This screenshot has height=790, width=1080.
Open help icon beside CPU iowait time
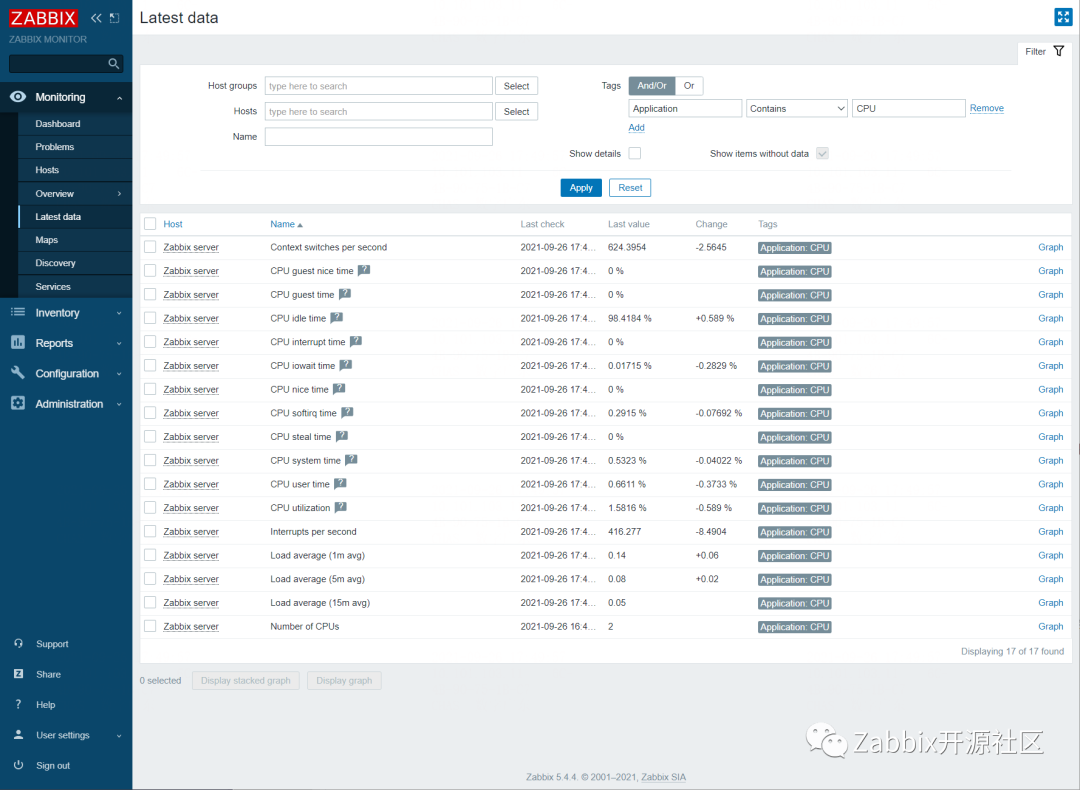pos(346,365)
